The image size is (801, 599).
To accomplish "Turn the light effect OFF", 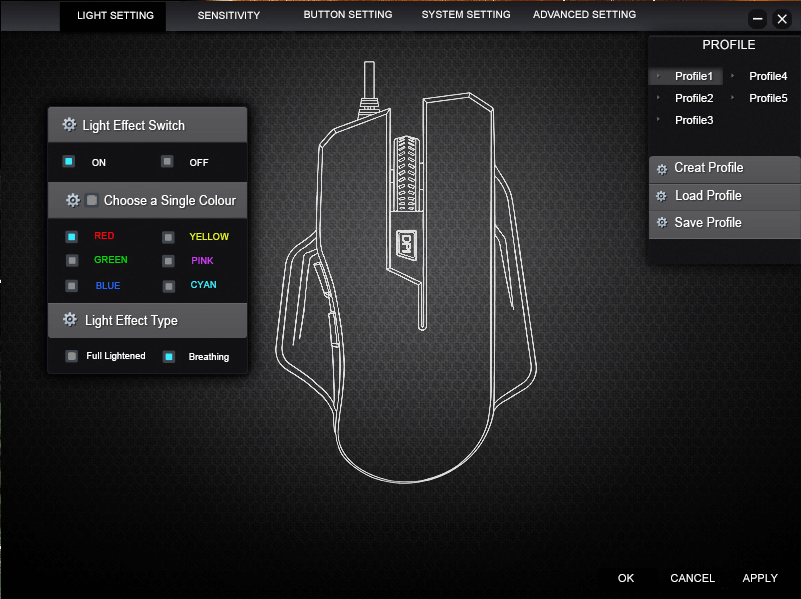I will pos(167,161).
